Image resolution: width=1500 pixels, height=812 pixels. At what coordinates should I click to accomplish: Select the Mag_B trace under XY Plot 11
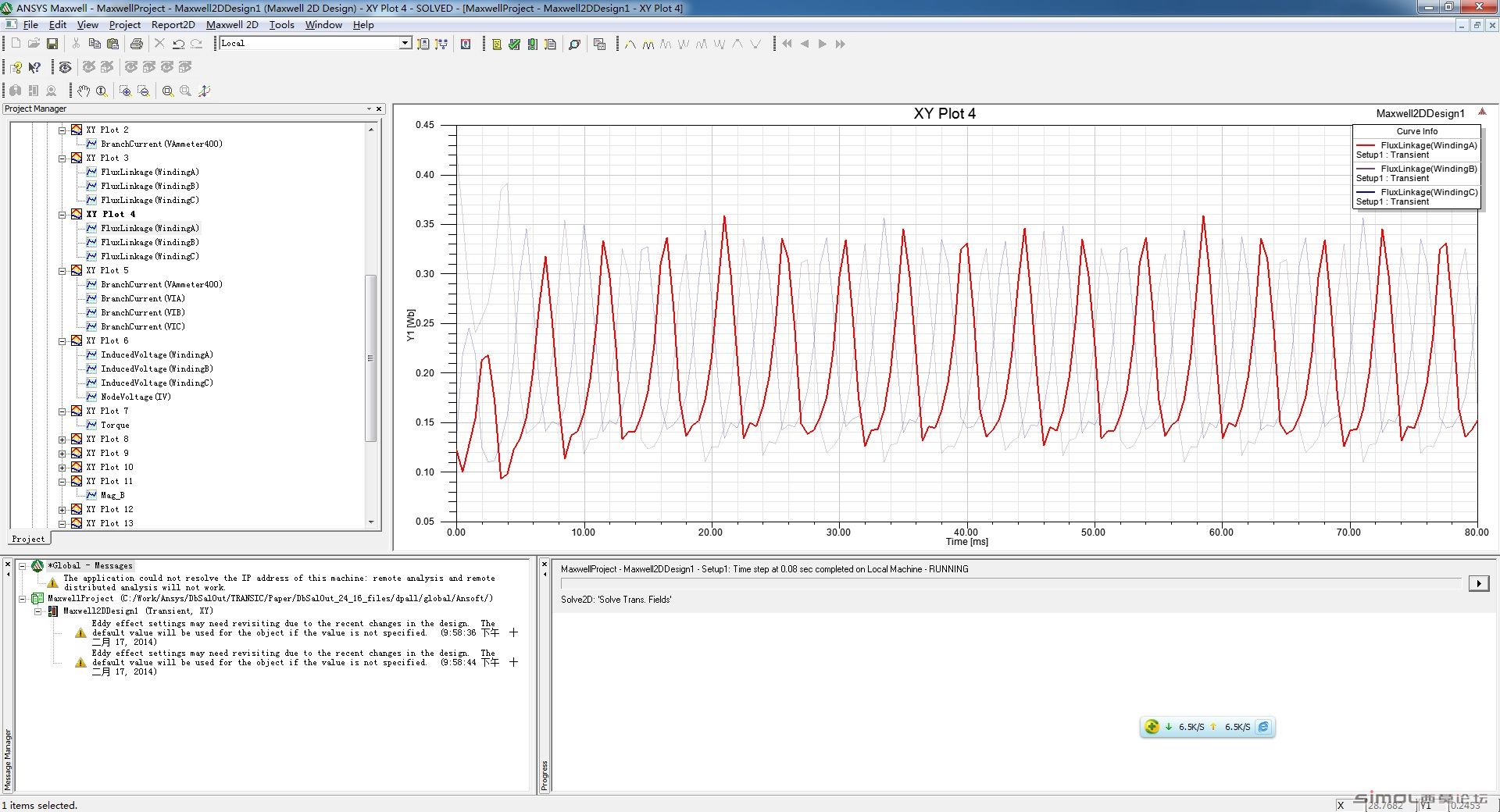[x=112, y=496]
